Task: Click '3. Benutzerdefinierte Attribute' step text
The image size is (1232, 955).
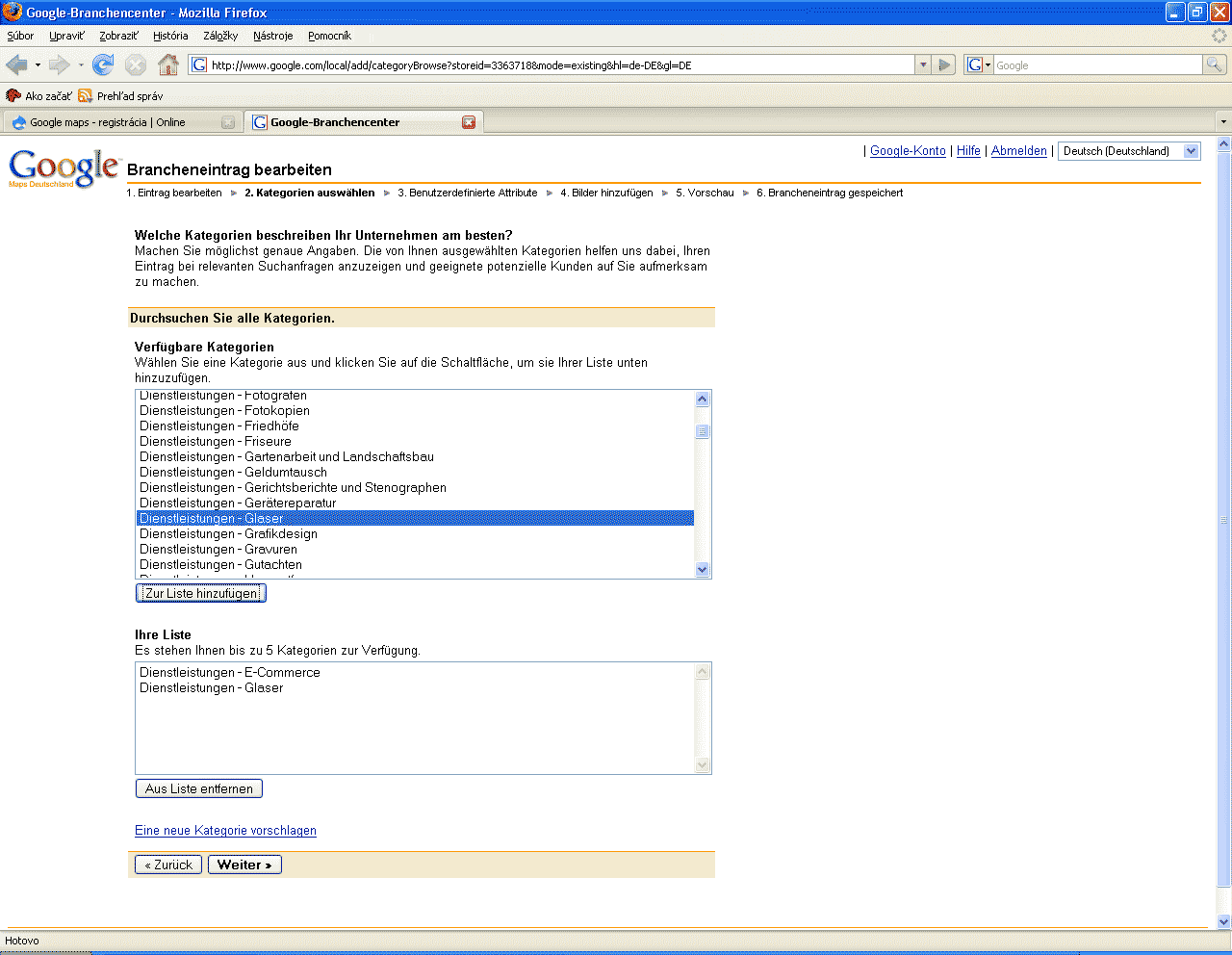Action: coord(468,193)
